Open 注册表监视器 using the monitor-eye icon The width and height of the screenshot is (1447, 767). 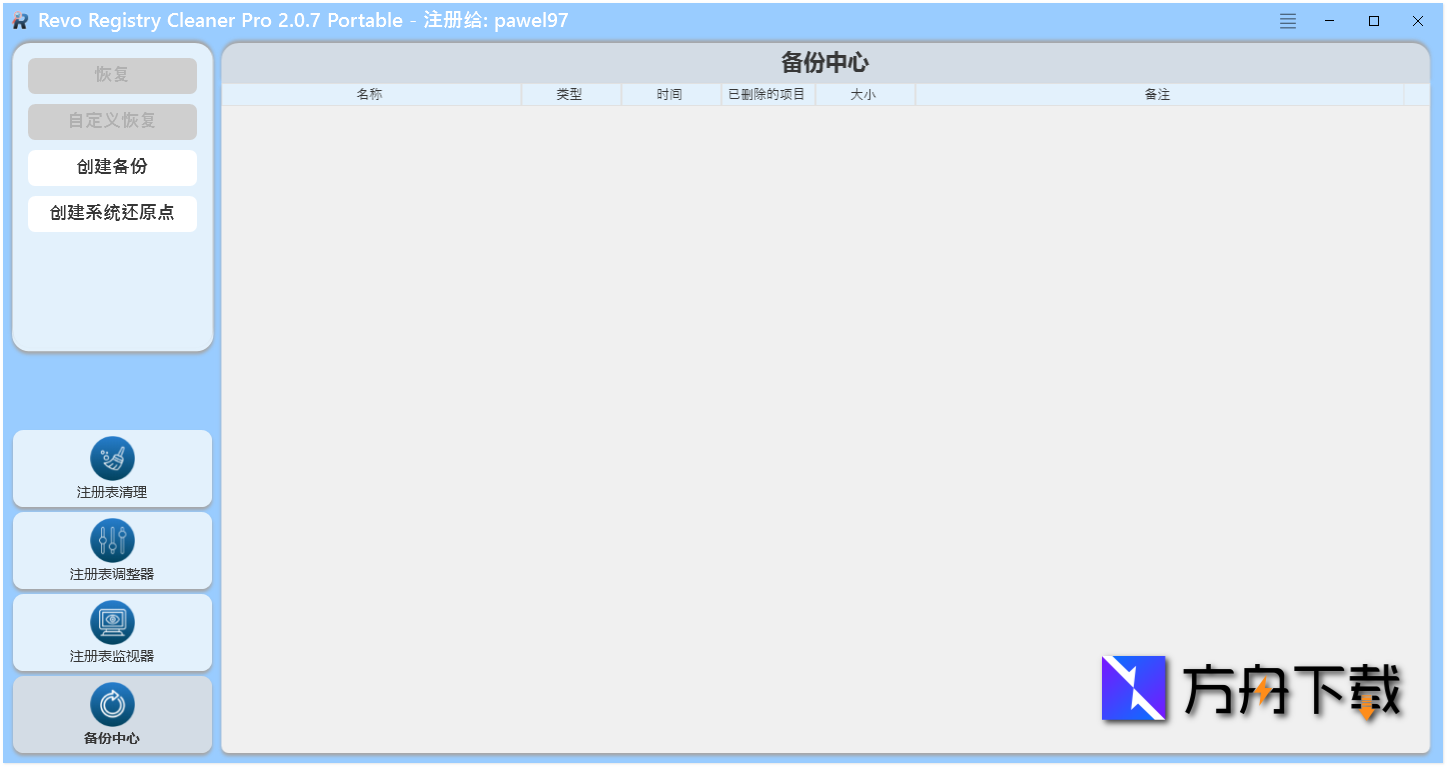(112, 622)
